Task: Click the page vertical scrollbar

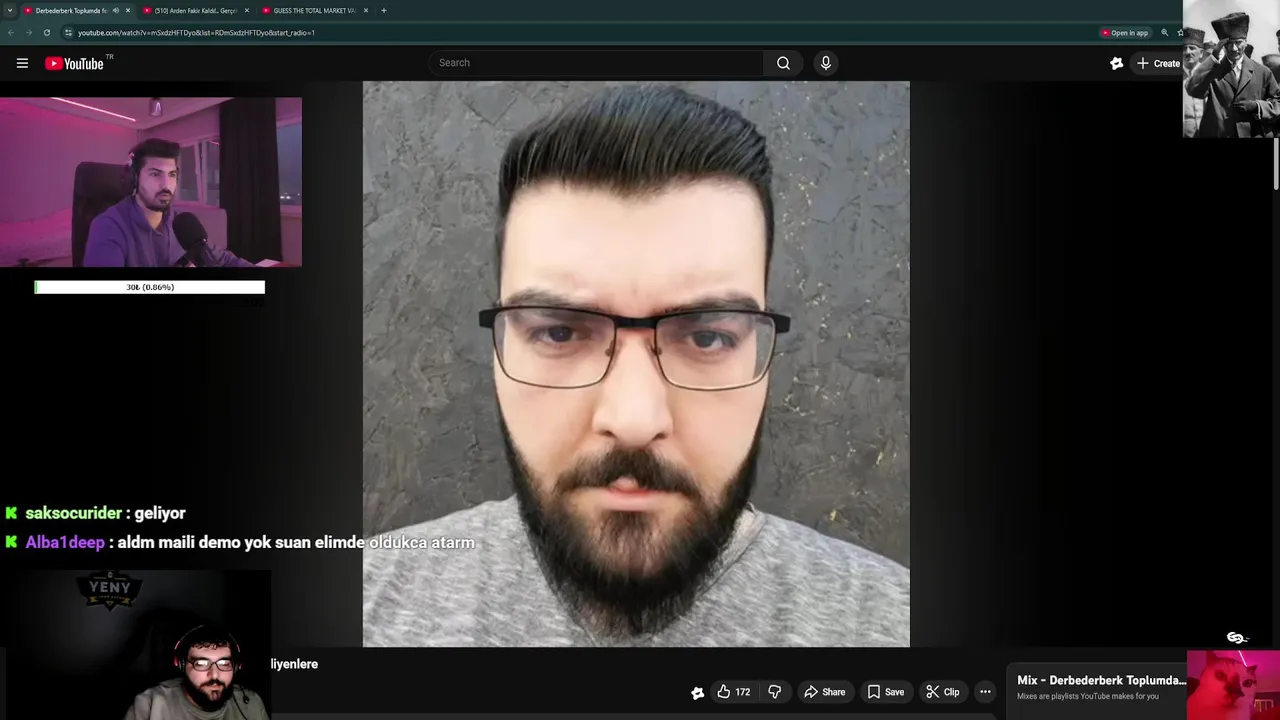Action: tap(1275, 163)
